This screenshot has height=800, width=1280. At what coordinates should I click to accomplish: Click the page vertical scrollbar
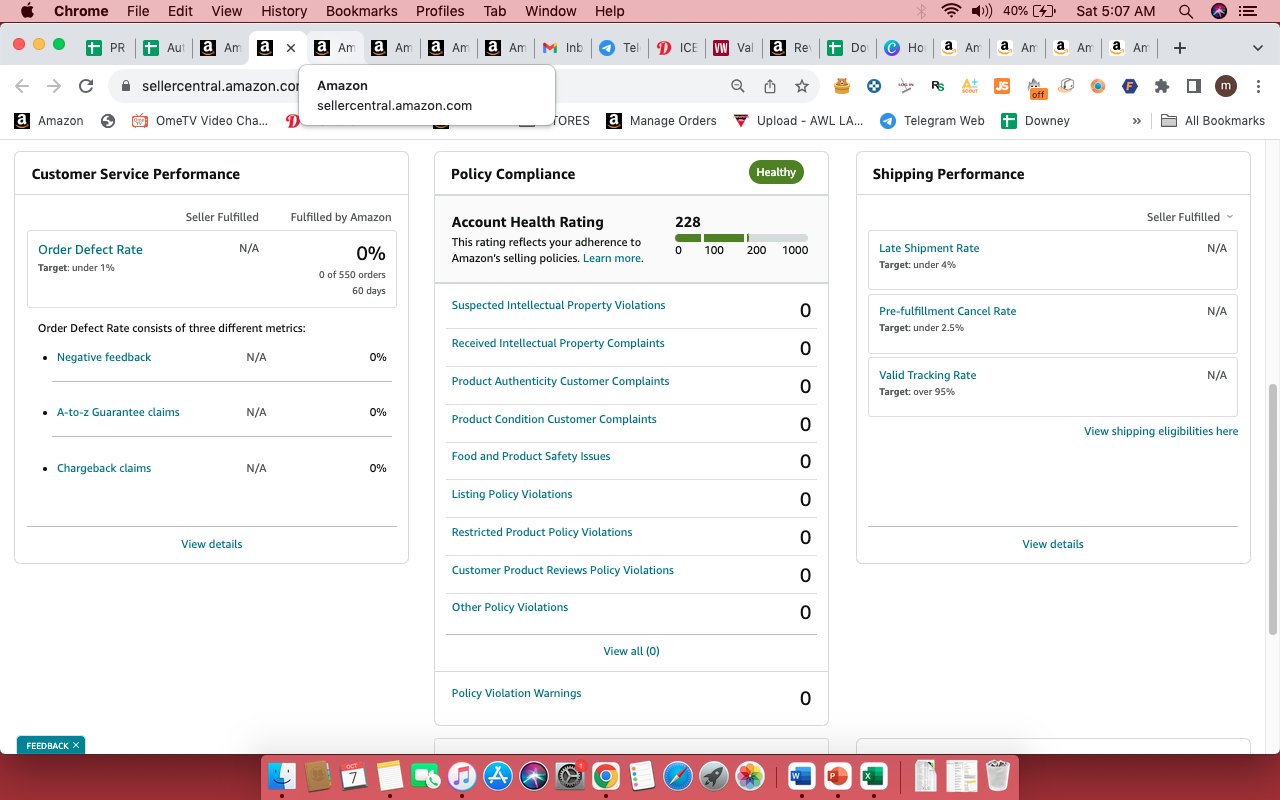(1272, 510)
